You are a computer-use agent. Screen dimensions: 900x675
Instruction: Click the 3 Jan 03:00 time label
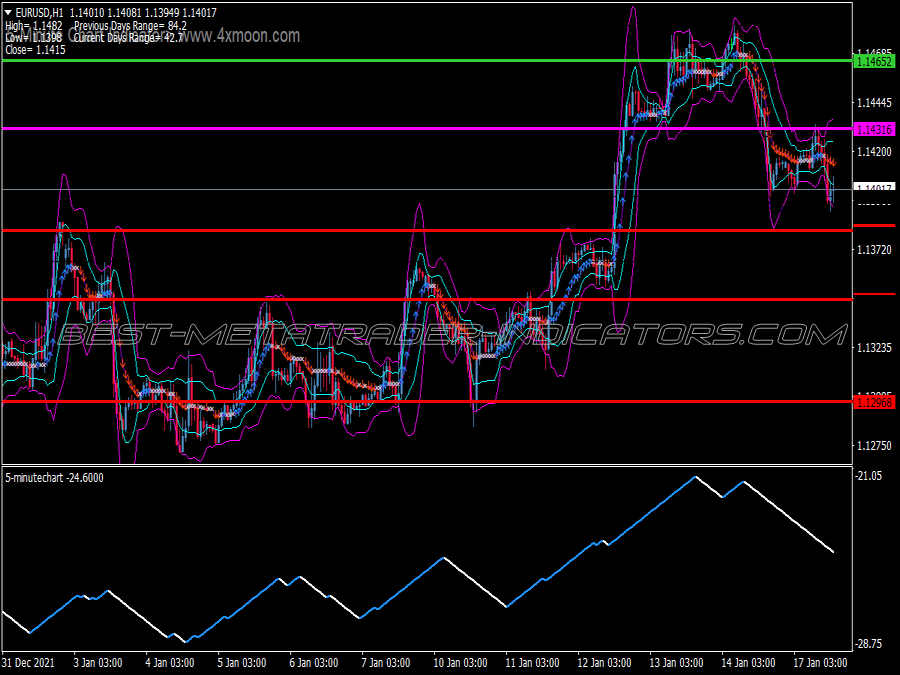tap(98, 662)
